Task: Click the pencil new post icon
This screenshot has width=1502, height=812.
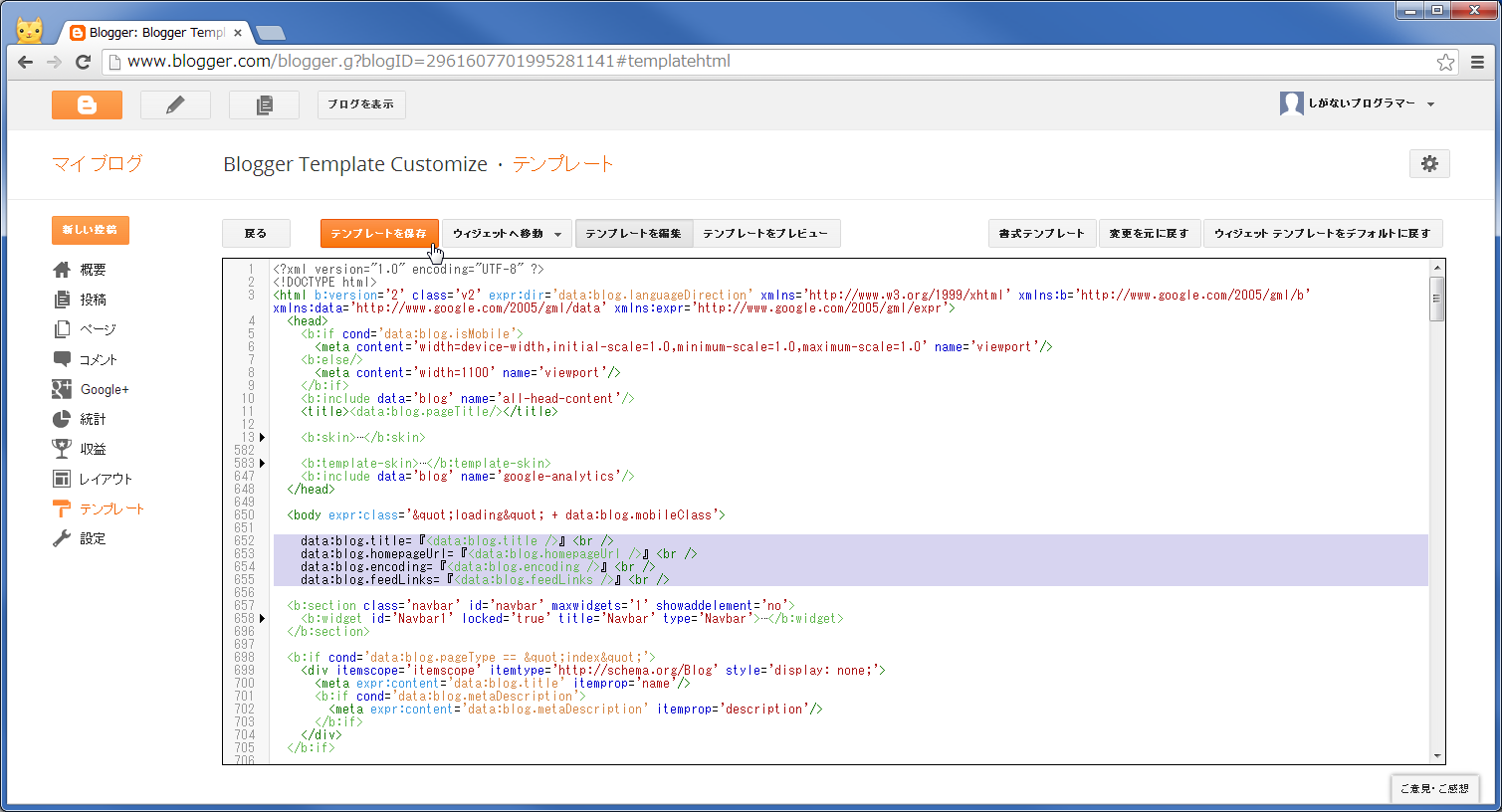Action: [175, 104]
